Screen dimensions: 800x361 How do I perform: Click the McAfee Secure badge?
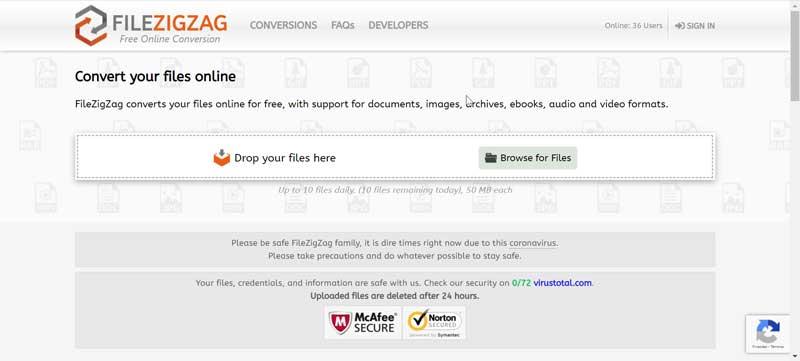click(x=363, y=323)
